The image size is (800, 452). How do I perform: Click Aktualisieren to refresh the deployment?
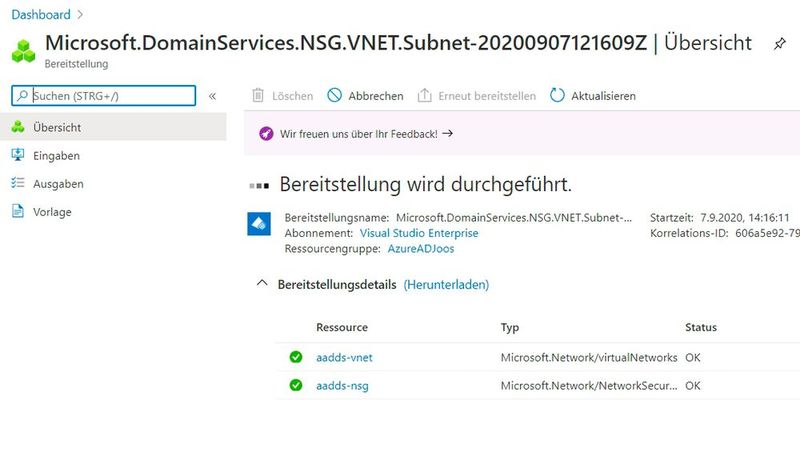pos(593,96)
